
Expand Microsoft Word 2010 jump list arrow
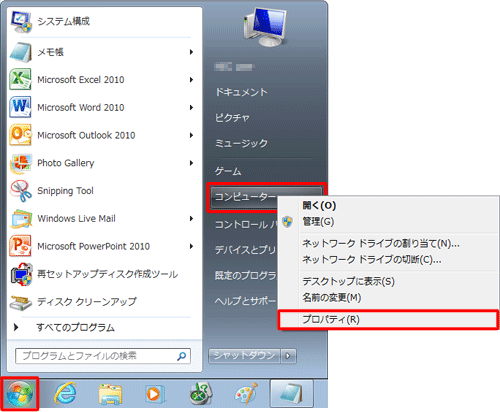191,107
